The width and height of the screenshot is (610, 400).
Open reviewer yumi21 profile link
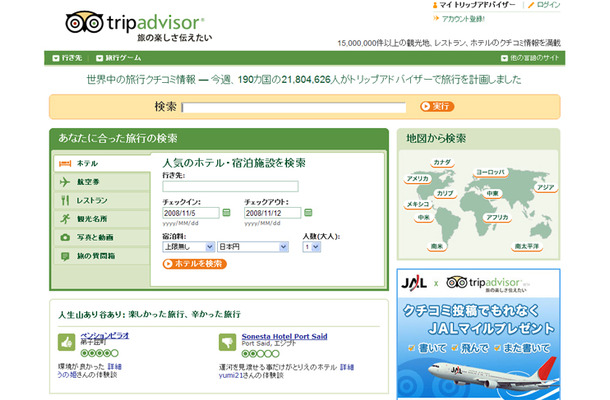231,375
